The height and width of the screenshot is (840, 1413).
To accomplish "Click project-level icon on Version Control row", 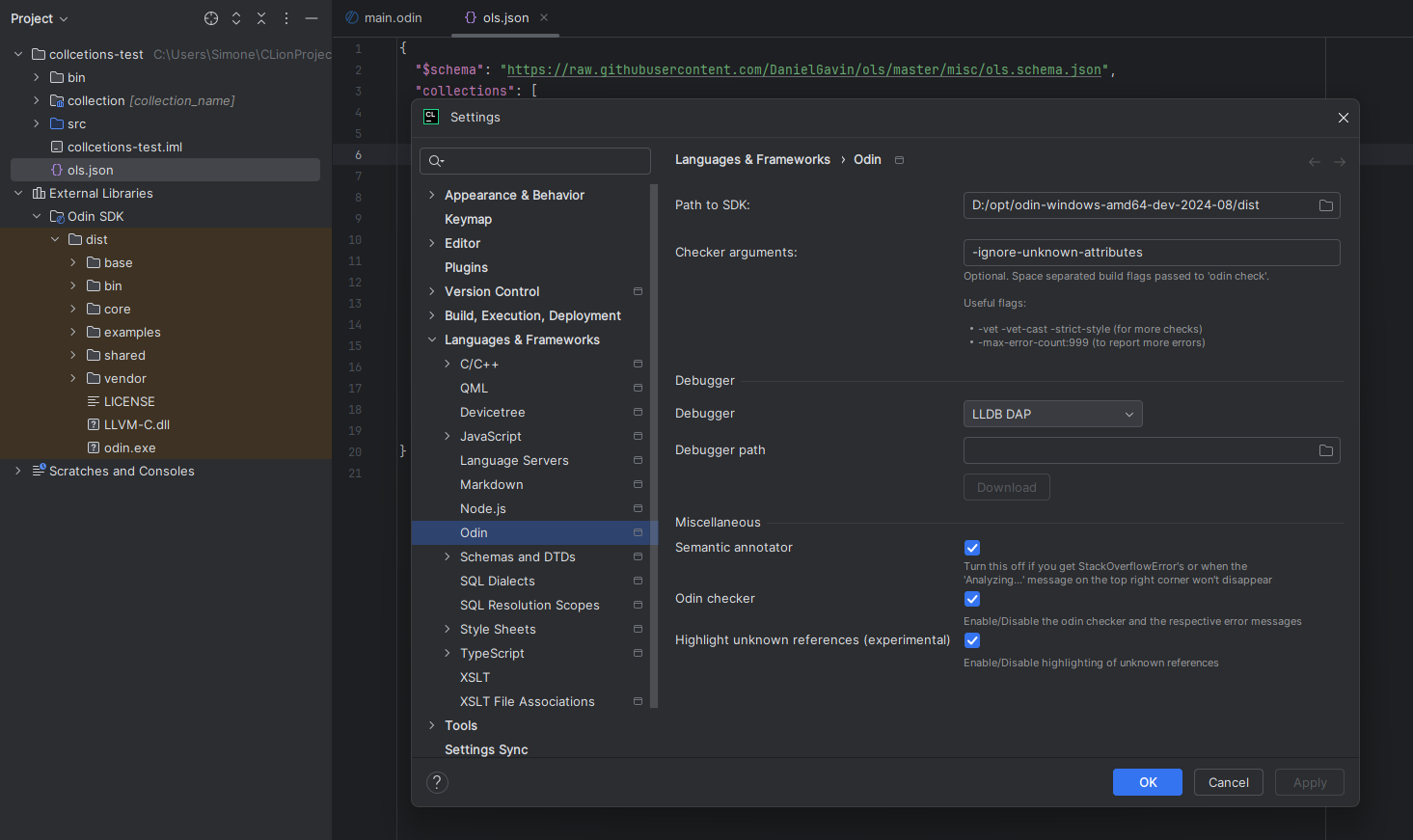I will pyautogui.click(x=638, y=291).
